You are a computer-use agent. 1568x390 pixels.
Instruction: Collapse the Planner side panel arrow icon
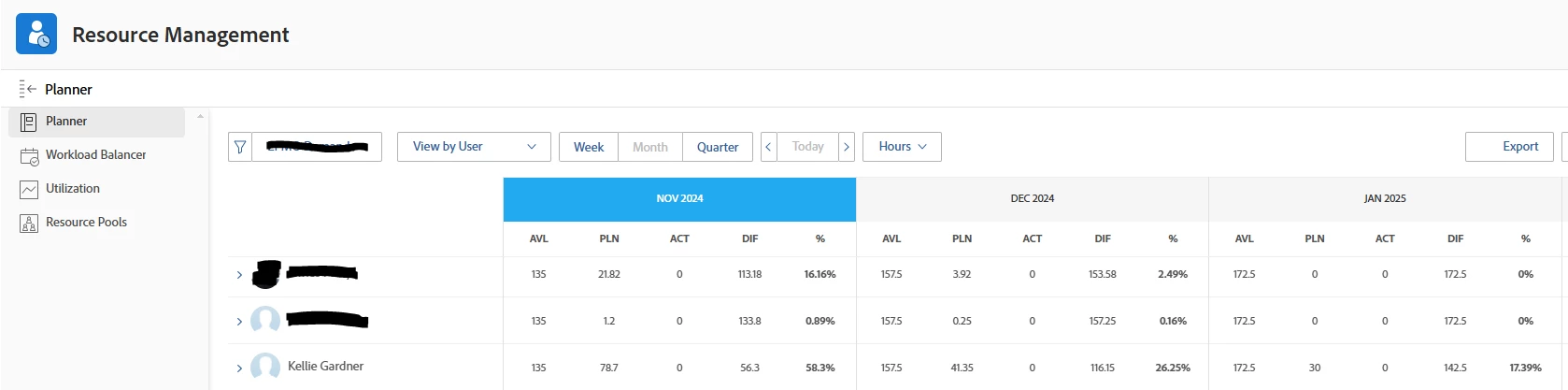tap(28, 89)
